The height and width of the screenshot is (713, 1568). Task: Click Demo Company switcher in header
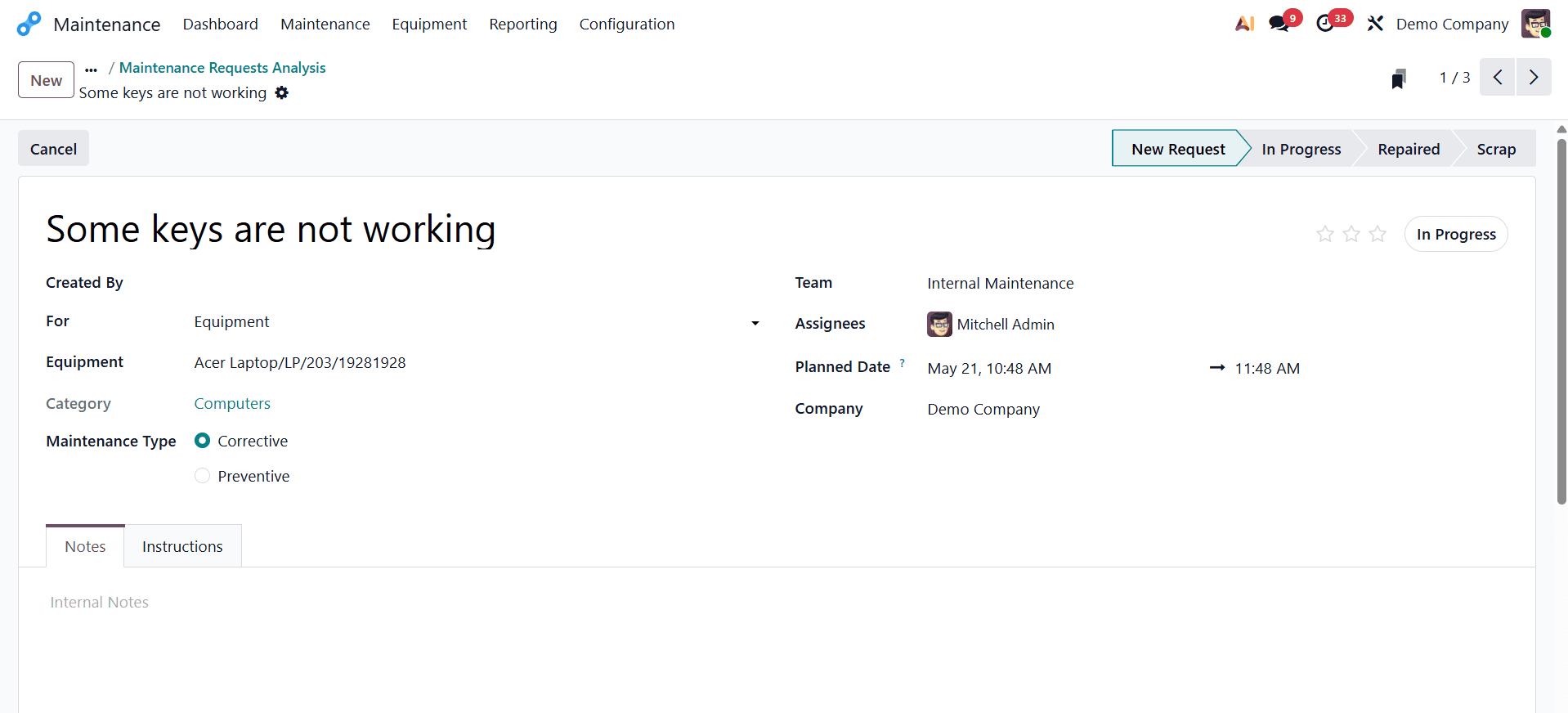click(1452, 24)
